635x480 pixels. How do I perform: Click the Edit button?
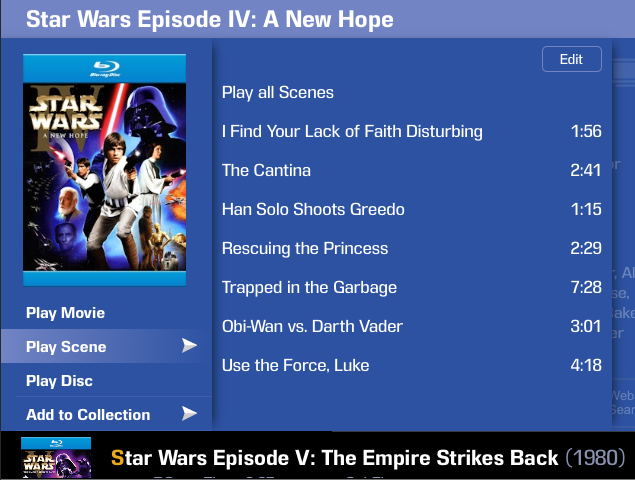[572, 59]
